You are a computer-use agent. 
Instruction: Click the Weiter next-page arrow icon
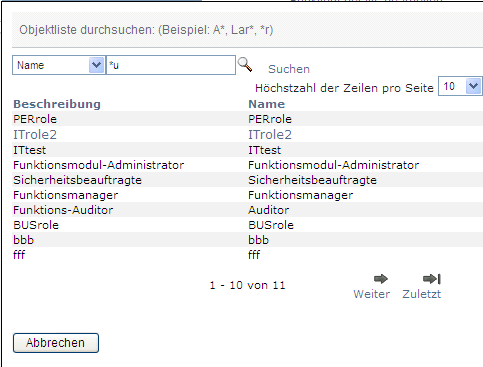point(380,279)
